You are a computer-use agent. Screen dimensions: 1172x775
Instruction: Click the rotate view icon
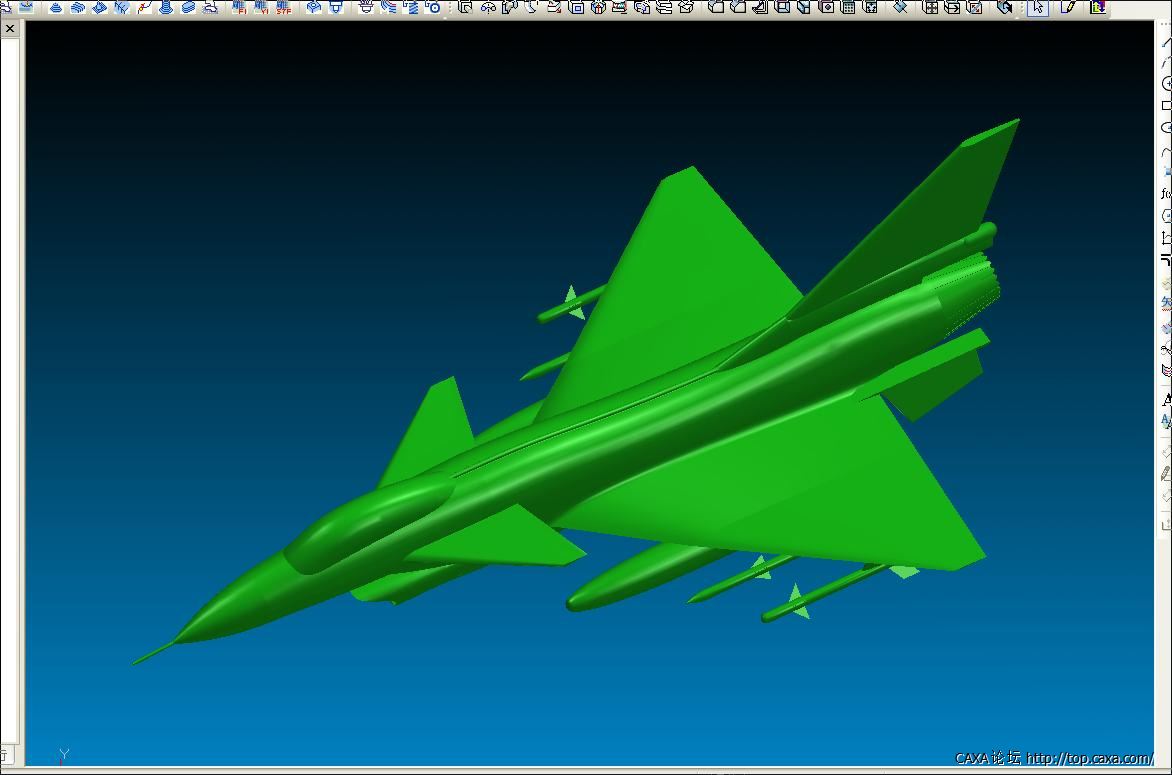point(1005,7)
